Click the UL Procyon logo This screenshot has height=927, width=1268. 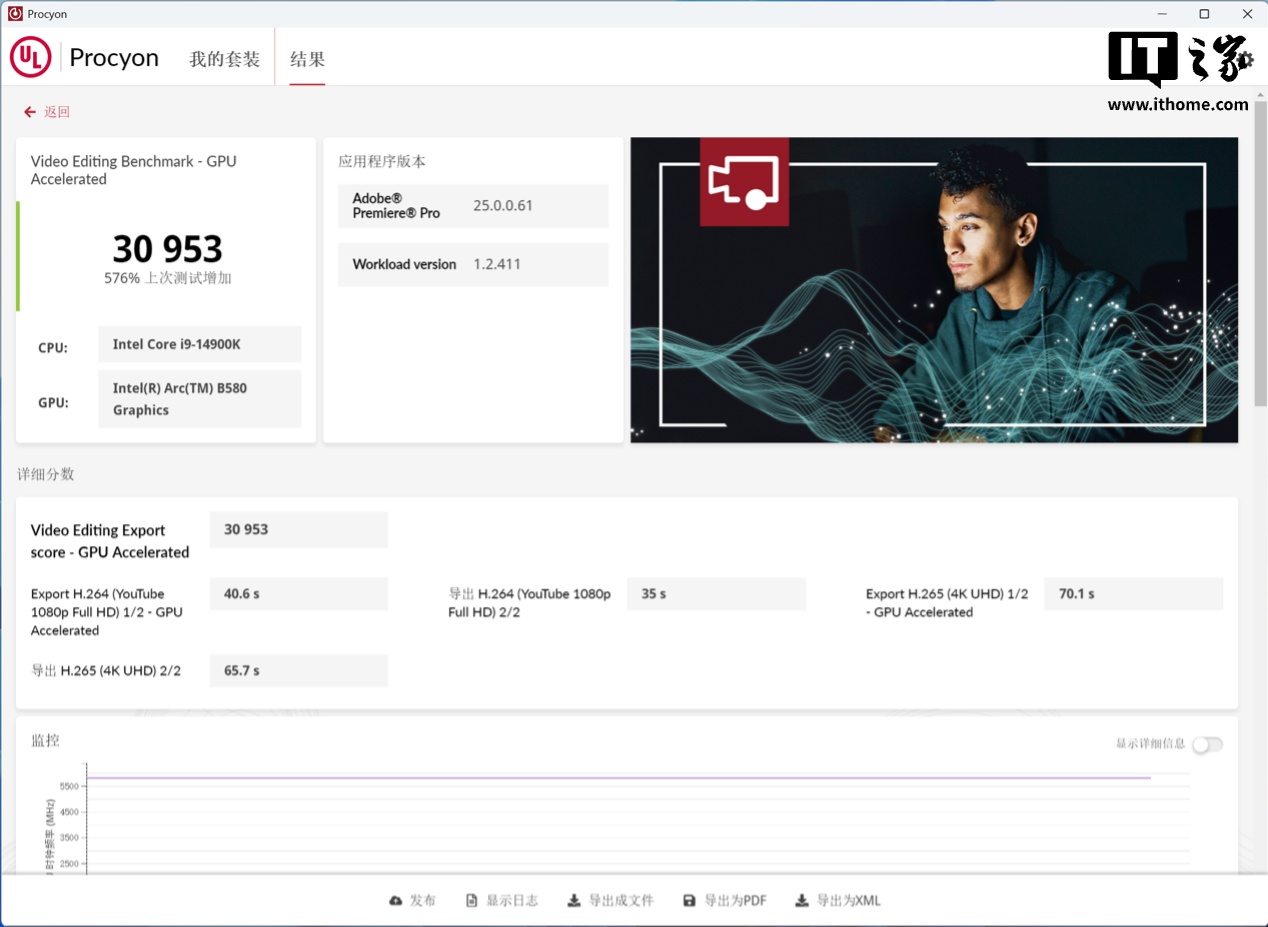[x=31, y=58]
